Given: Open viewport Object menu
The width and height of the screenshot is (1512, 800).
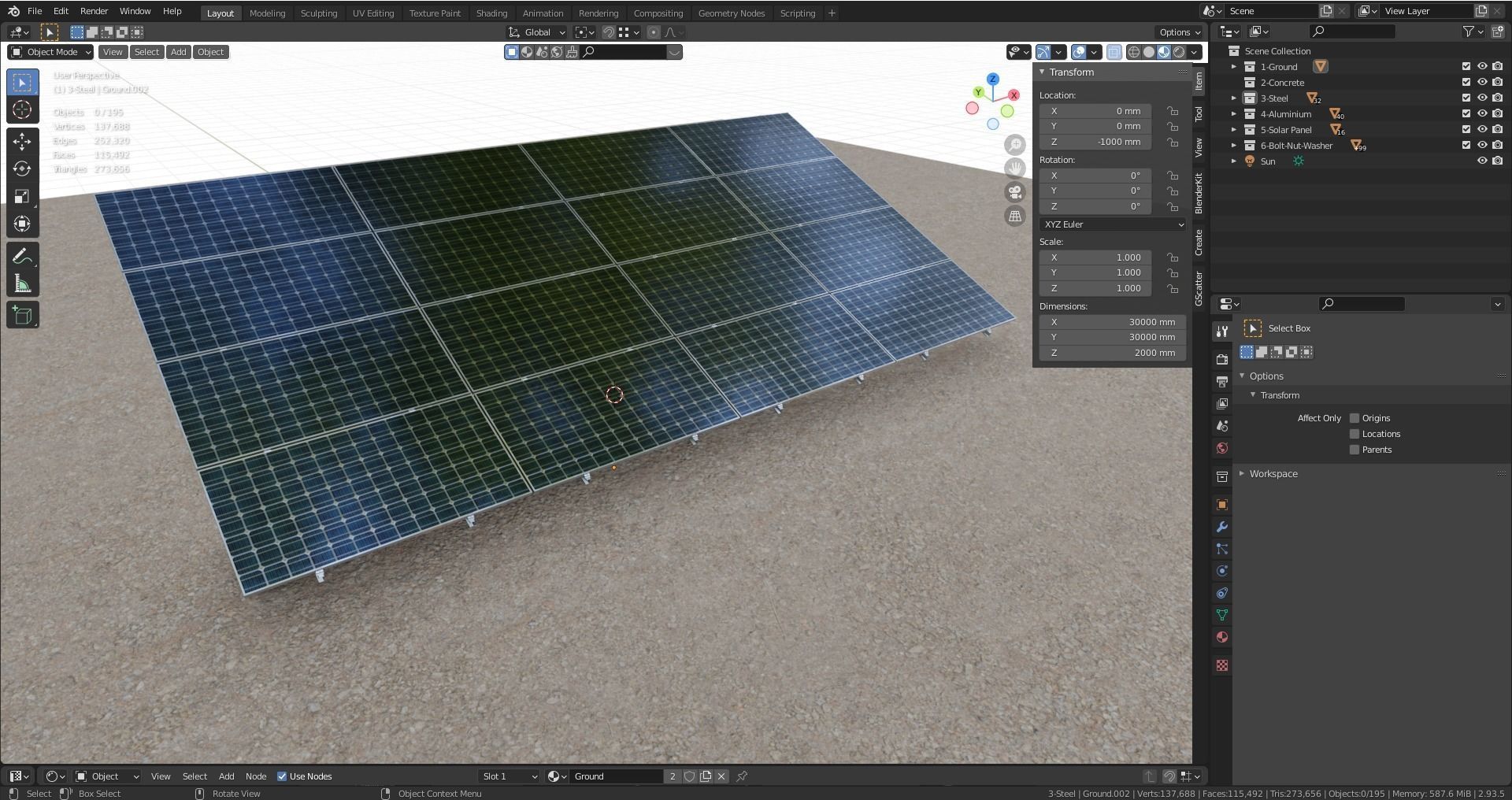Looking at the screenshot, I should [210, 52].
